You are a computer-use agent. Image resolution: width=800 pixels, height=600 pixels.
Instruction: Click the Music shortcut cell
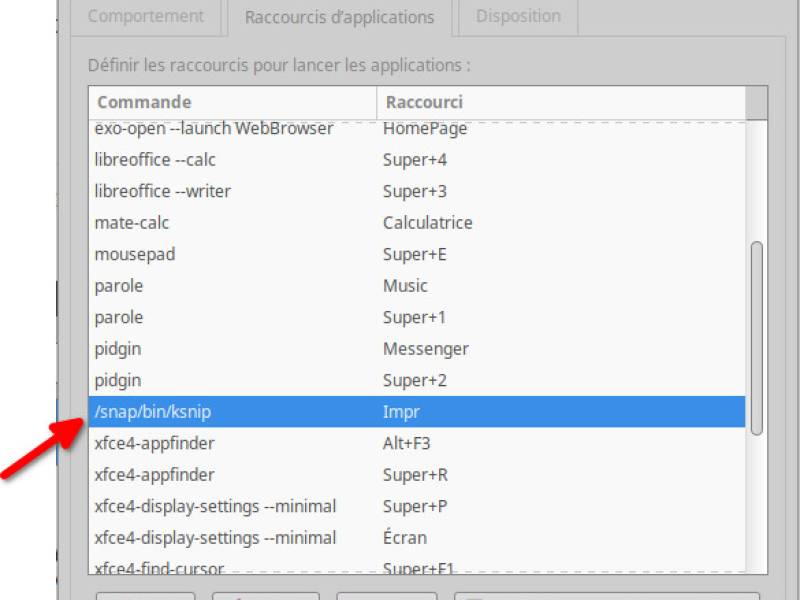click(405, 286)
